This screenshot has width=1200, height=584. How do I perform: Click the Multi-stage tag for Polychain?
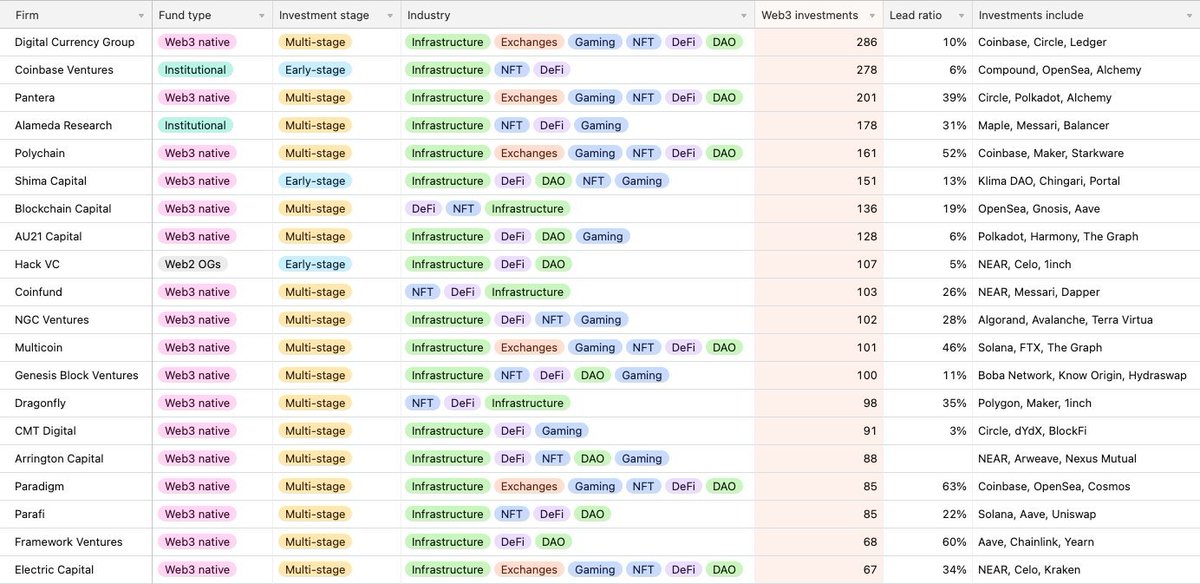point(314,153)
